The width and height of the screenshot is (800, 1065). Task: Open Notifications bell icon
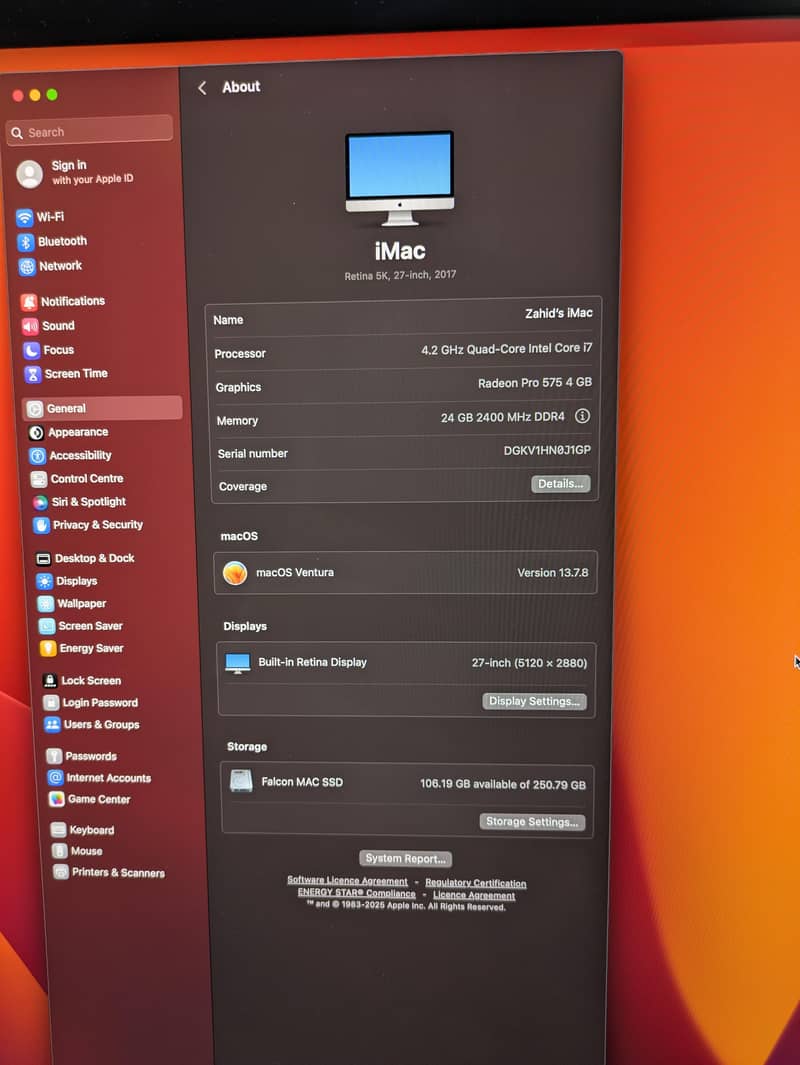pos(29,302)
